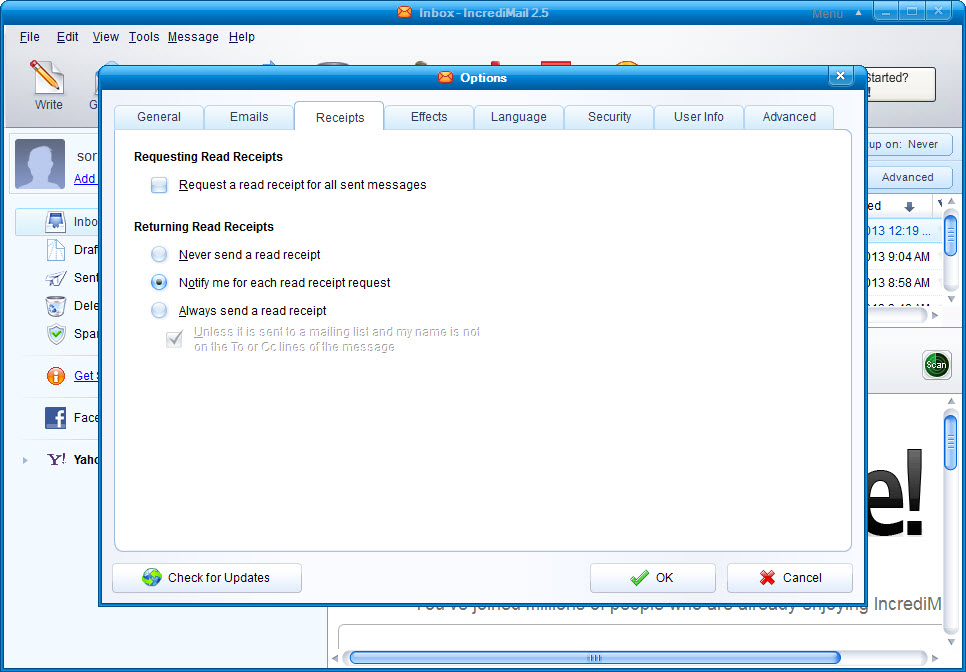
Task: Click the preview pane scroll down arrow
Action: pos(951,642)
